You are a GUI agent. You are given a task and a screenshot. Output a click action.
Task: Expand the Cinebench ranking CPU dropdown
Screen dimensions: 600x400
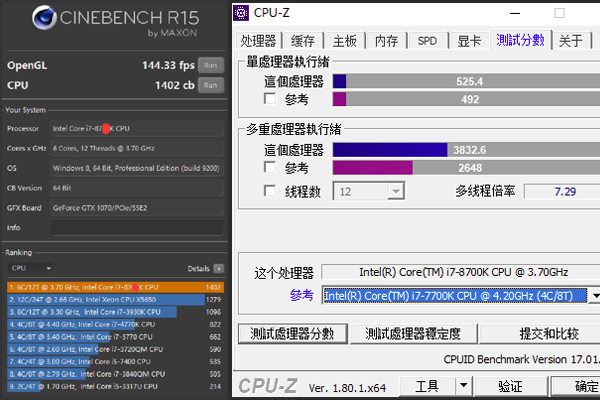[30, 268]
